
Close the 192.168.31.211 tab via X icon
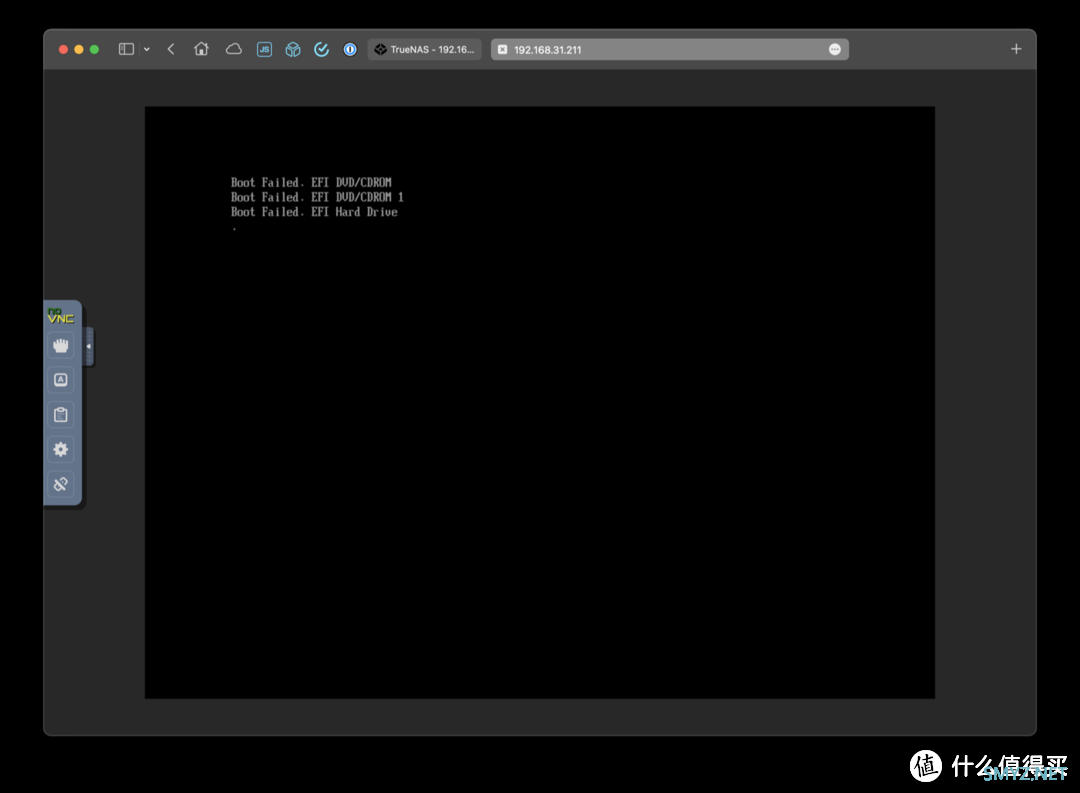coord(503,49)
